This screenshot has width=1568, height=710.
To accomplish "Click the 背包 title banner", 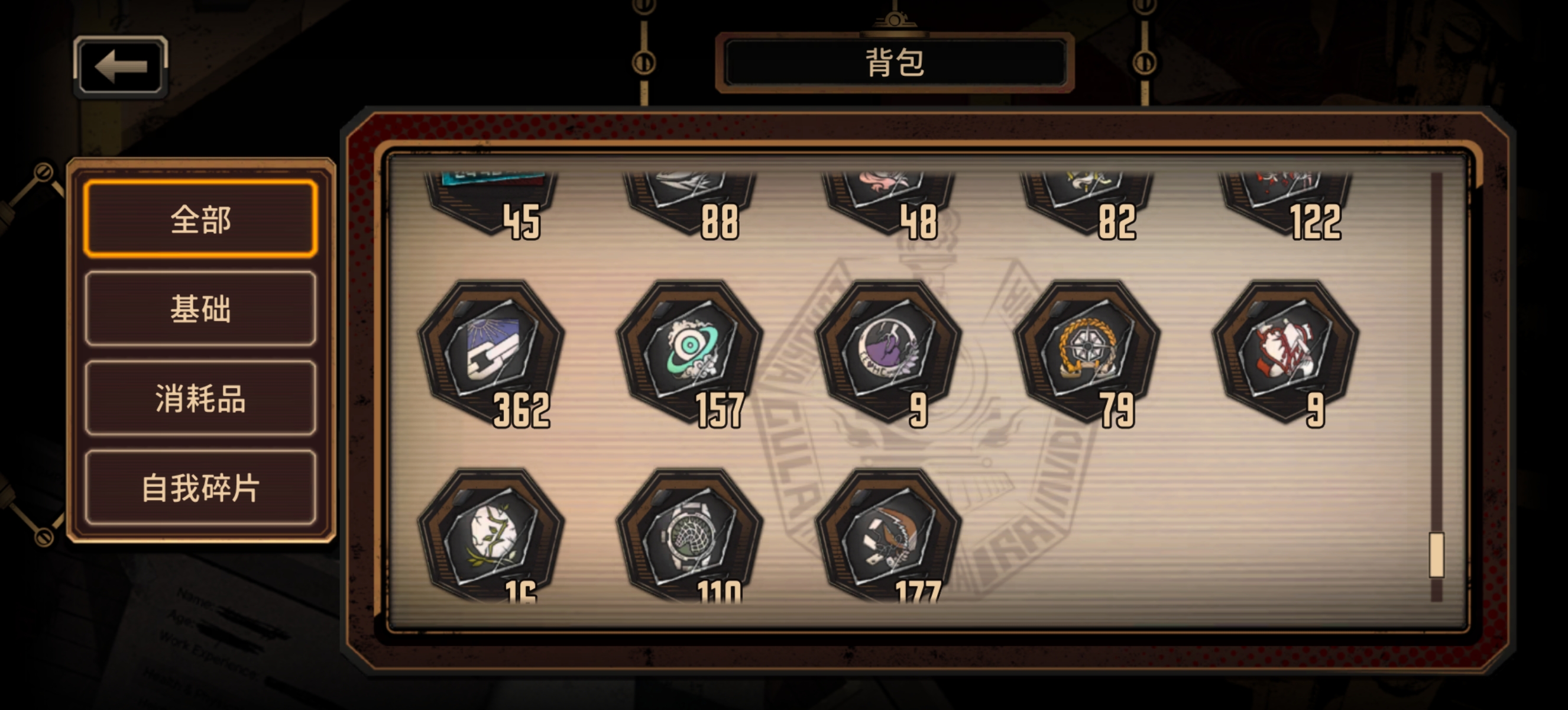I will pos(895,63).
